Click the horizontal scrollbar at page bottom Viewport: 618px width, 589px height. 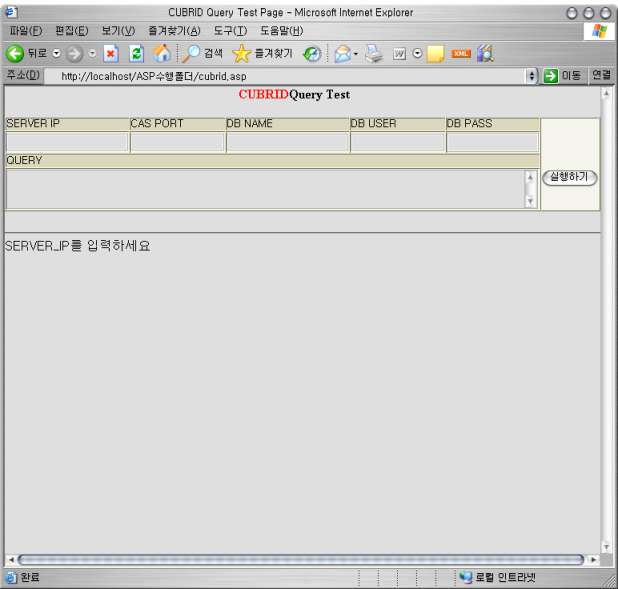(x=300, y=560)
